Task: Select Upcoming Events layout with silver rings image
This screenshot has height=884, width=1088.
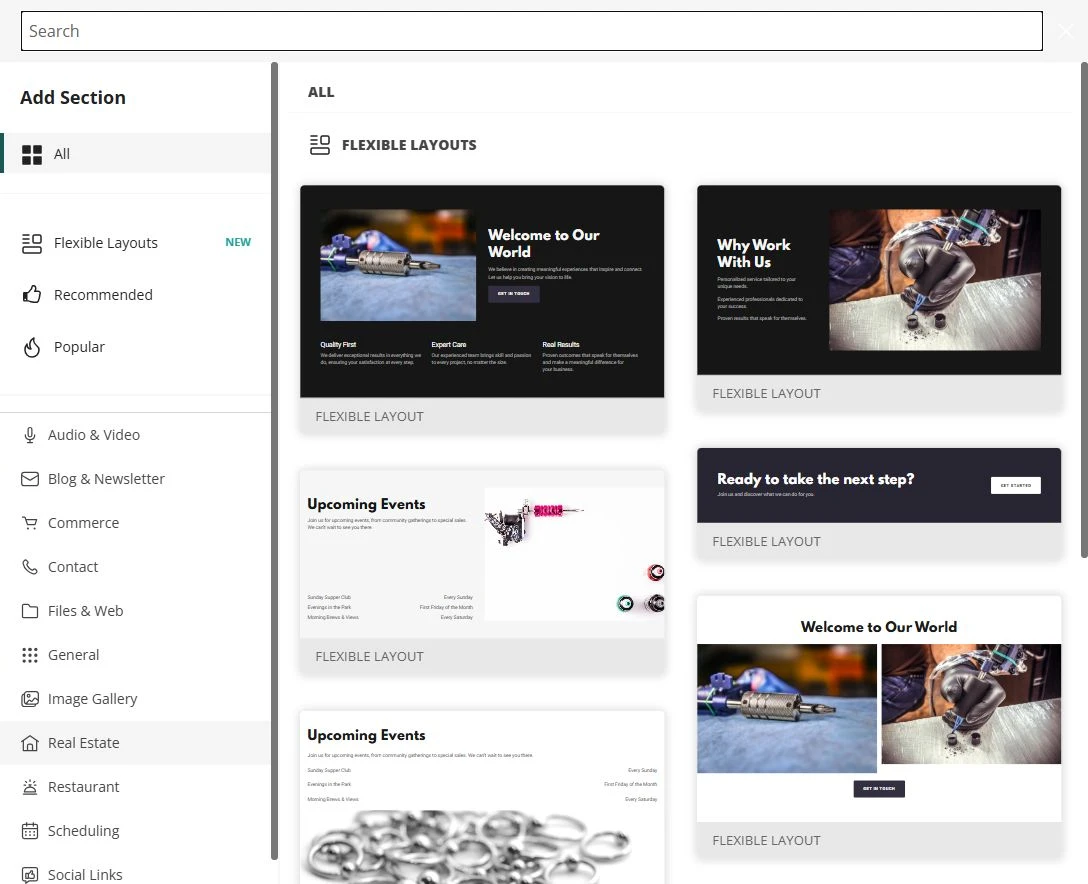Action: [482, 797]
